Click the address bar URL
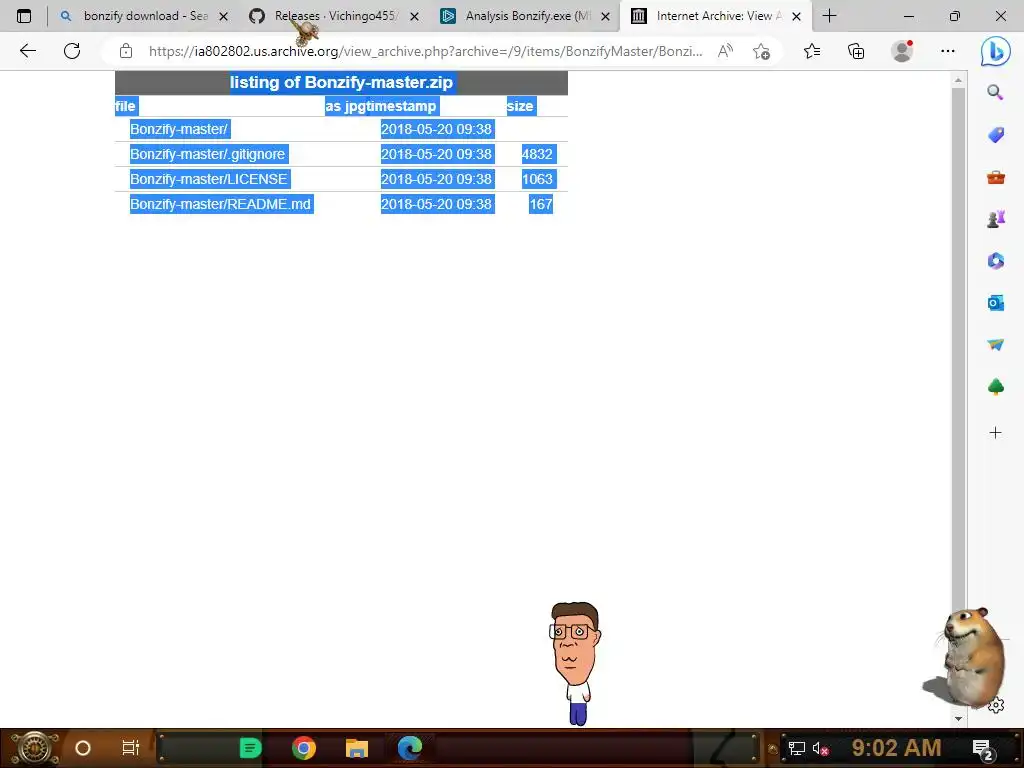The height and width of the screenshot is (768, 1024). (x=425, y=51)
